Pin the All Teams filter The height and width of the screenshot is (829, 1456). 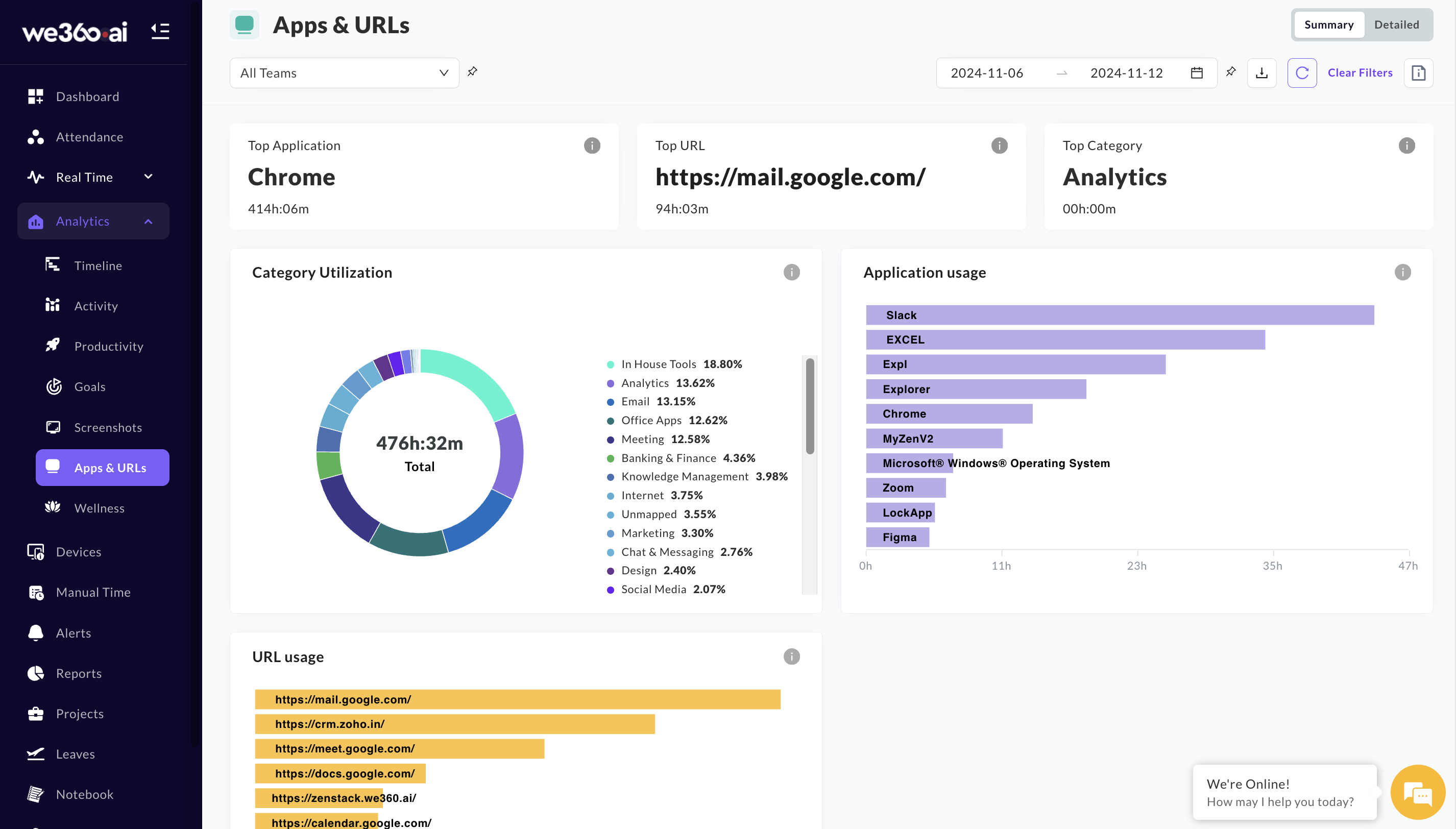click(x=472, y=72)
